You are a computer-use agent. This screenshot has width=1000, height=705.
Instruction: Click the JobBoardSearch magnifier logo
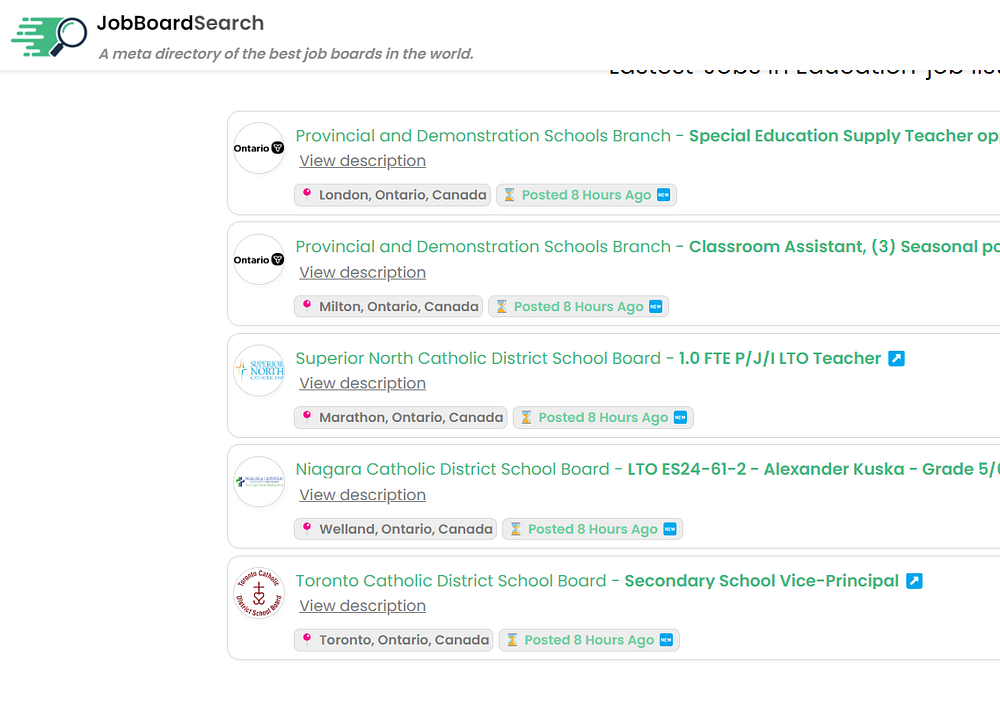pyautogui.click(x=49, y=36)
